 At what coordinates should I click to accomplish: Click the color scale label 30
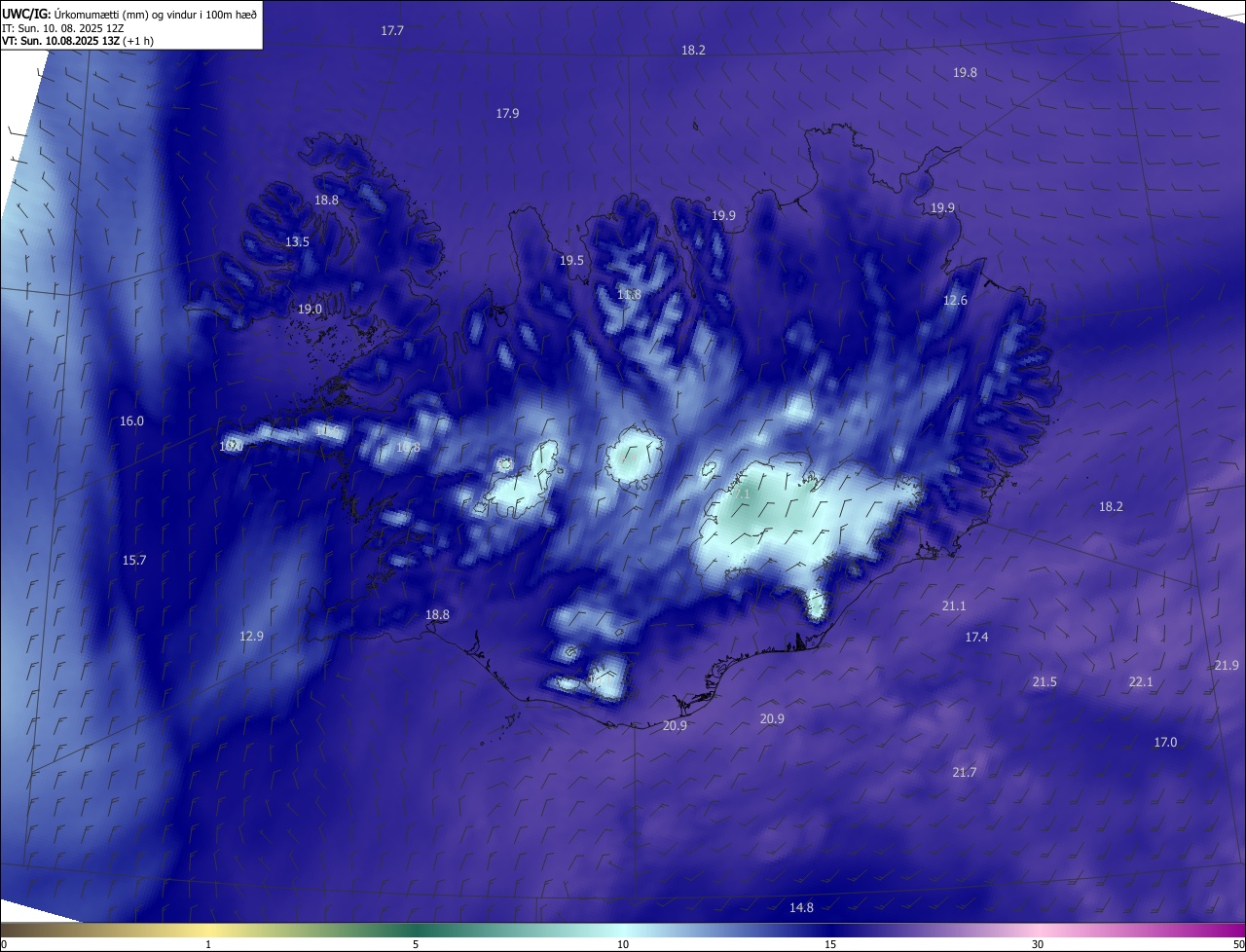(x=1038, y=945)
